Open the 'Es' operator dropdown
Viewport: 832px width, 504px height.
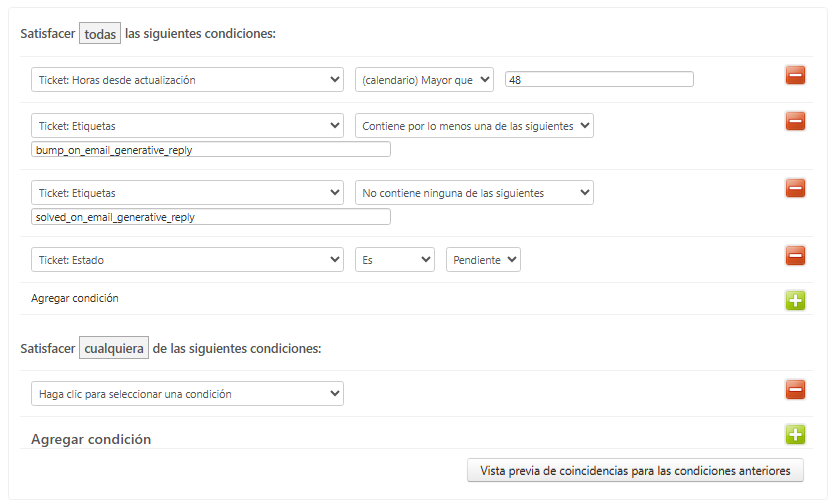pos(394,260)
